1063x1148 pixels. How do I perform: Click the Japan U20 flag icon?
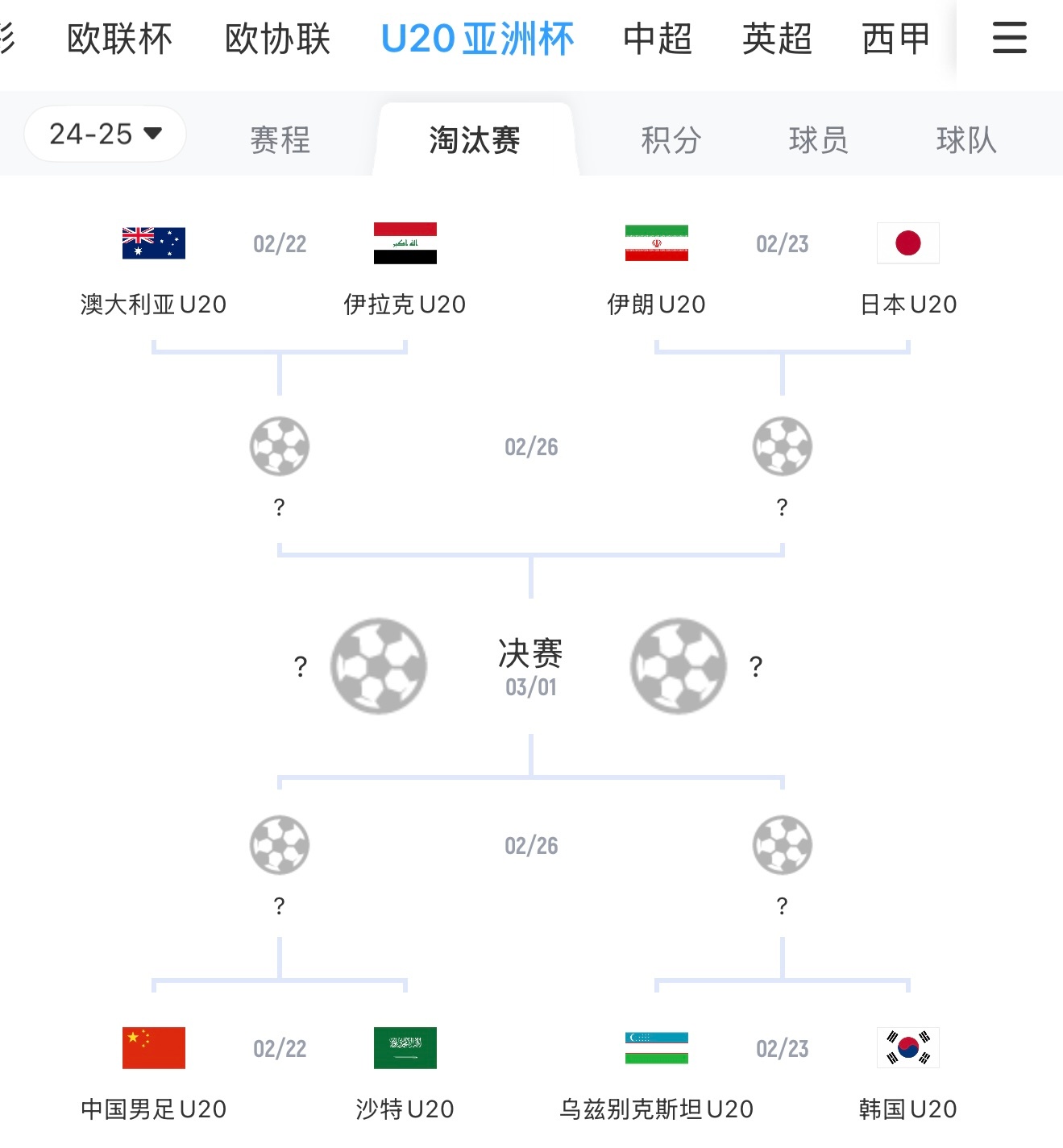click(907, 243)
